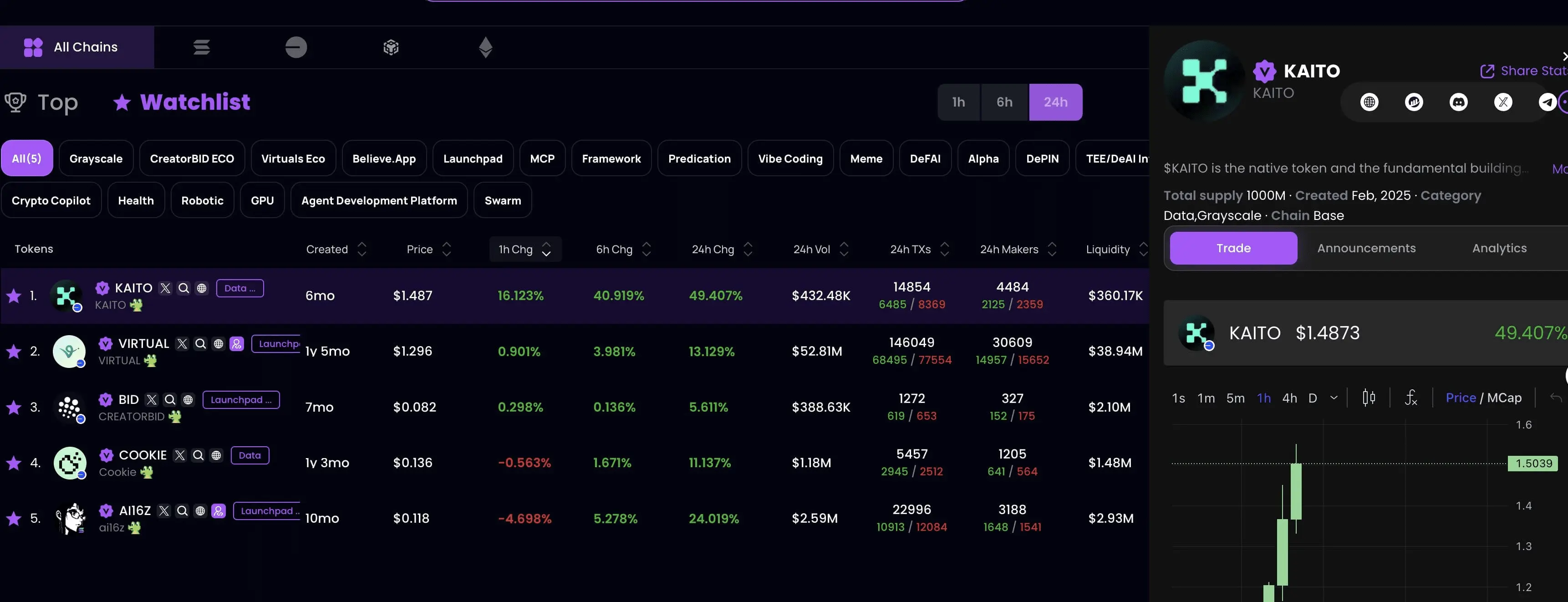1568x602 pixels.
Task: Click globe icon in KAITO table row
Action: (202, 288)
